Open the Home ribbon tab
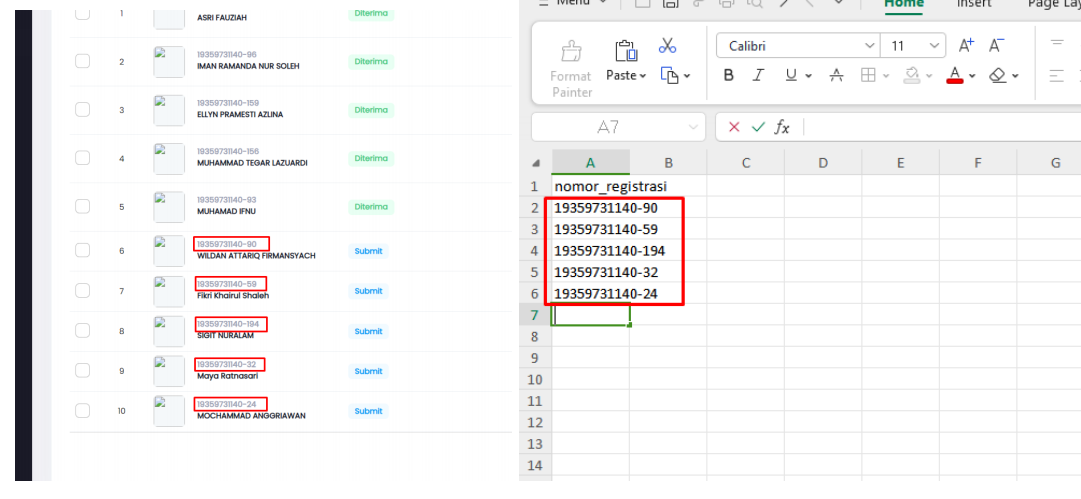The height and width of the screenshot is (499, 1081). pyautogui.click(x=904, y=4)
